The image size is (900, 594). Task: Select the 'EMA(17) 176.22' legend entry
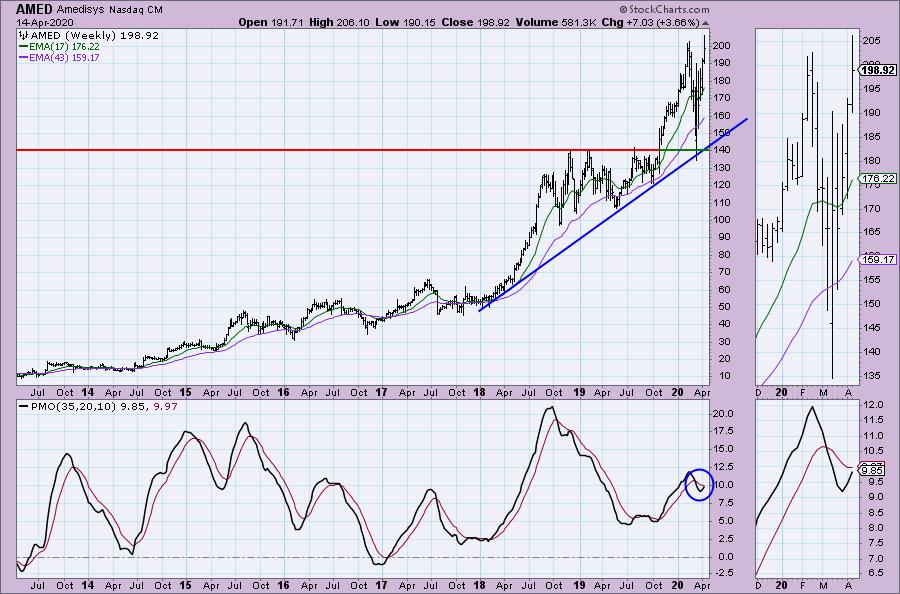(x=64, y=47)
